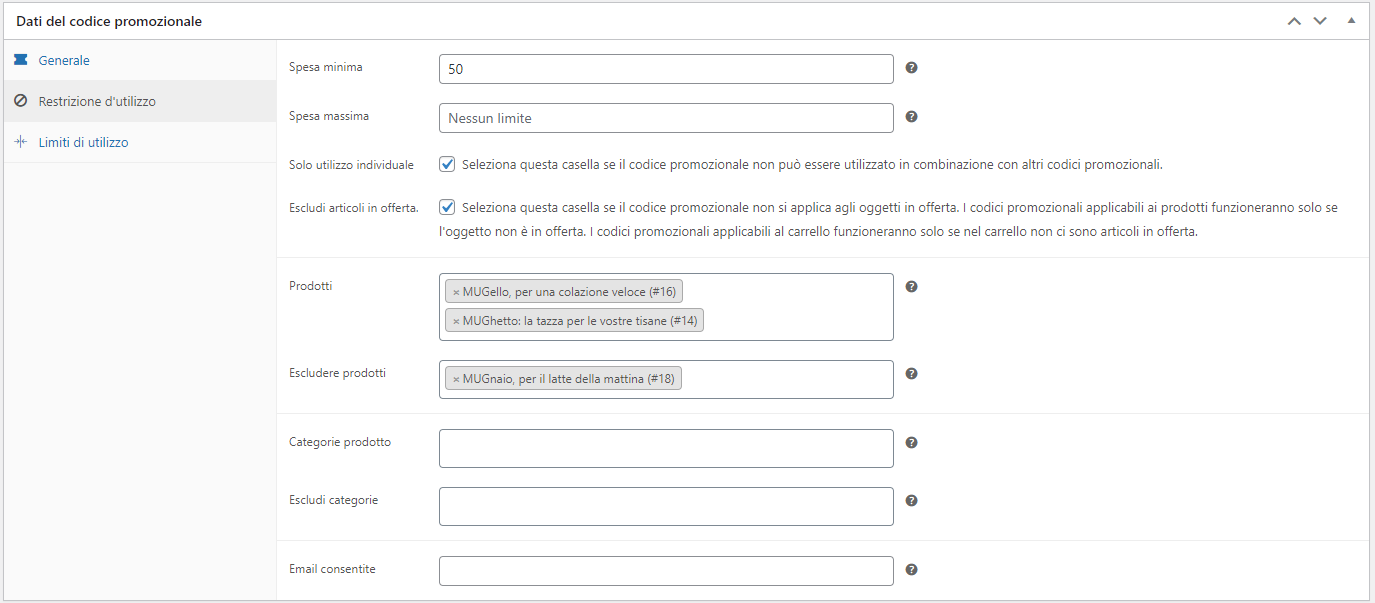This screenshot has height=603, width=1375.
Task: Remove MUGnaio from excluded products
Action: (456, 379)
